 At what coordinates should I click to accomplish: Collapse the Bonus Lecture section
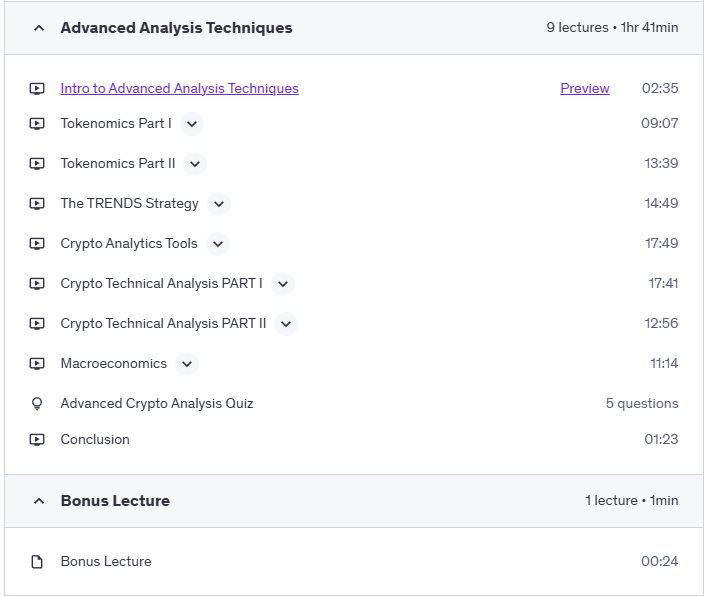click(39, 501)
